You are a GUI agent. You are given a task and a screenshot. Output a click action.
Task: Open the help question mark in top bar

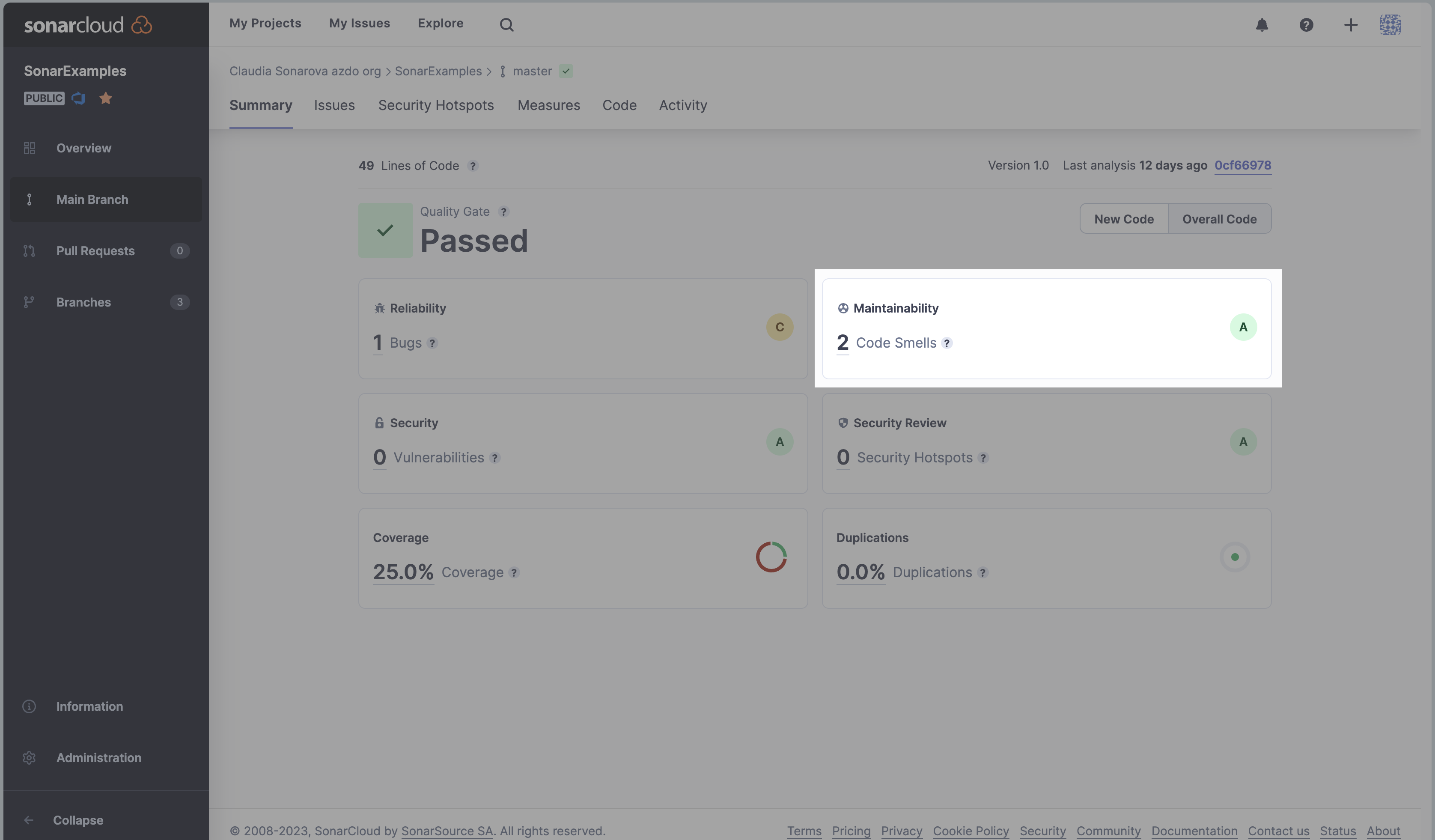pos(1306,24)
